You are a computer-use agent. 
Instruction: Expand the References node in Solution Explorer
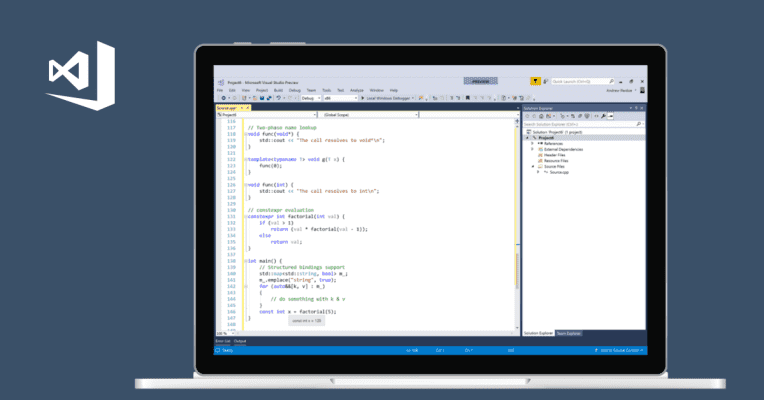pyautogui.click(x=531, y=144)
